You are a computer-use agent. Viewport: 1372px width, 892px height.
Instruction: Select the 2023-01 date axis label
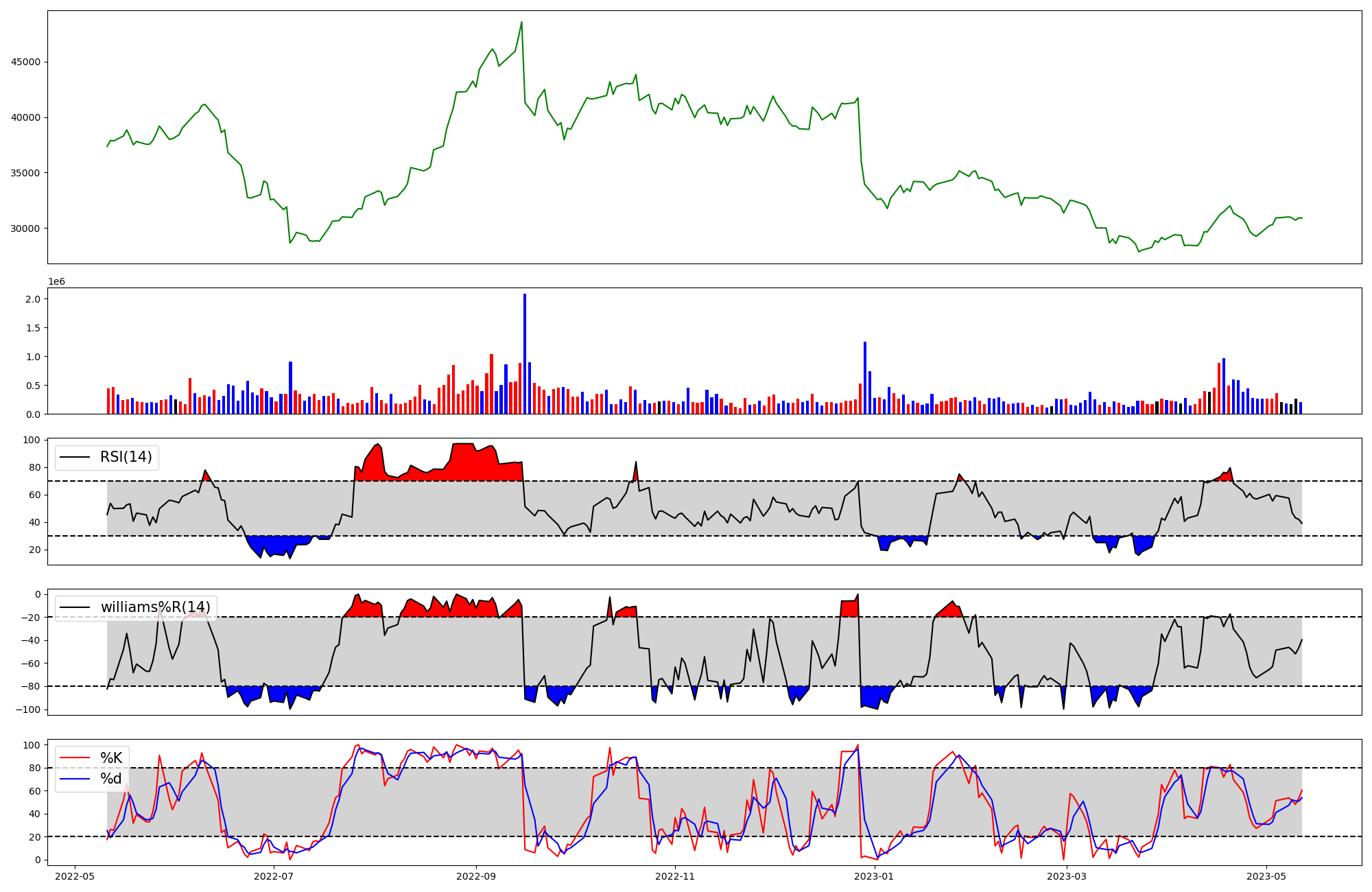point(875,876)
